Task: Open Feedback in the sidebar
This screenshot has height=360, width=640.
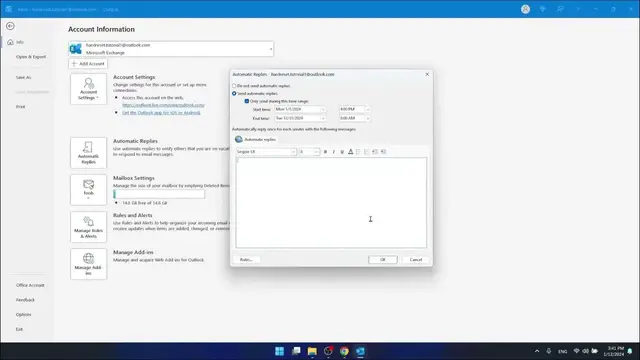Action: (25, 300)
